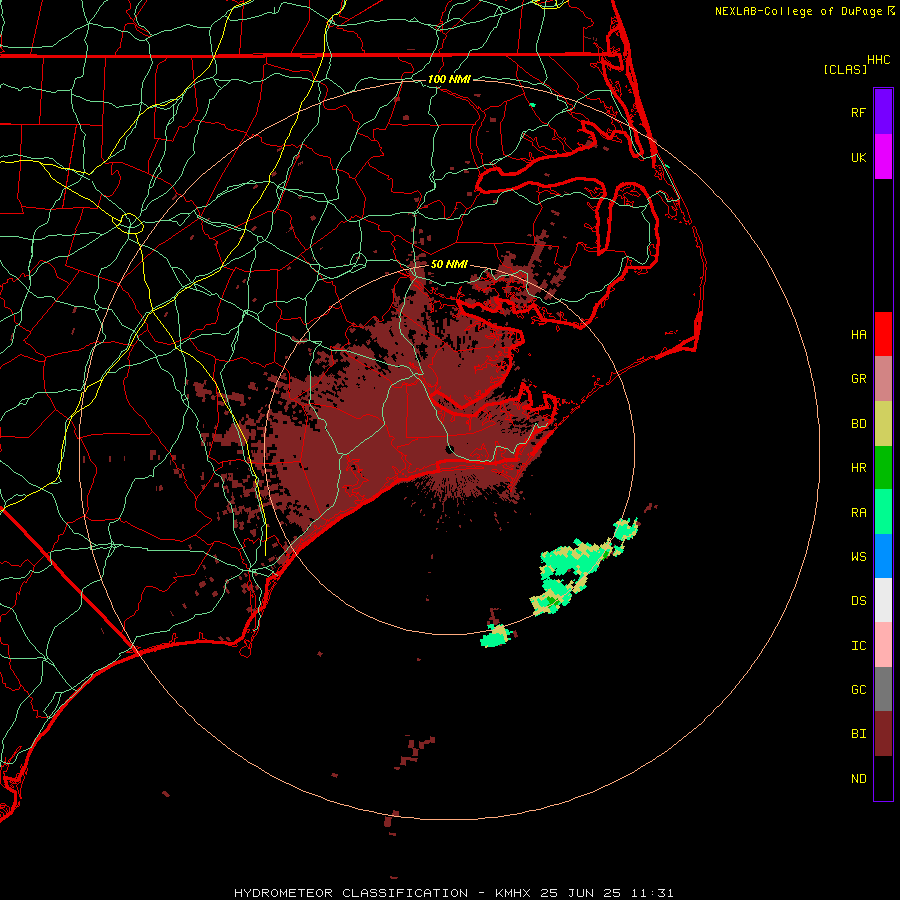Click the BD yellow legend swatch
900x900 pixels.
pyautogui.click(x=883, y=424)
